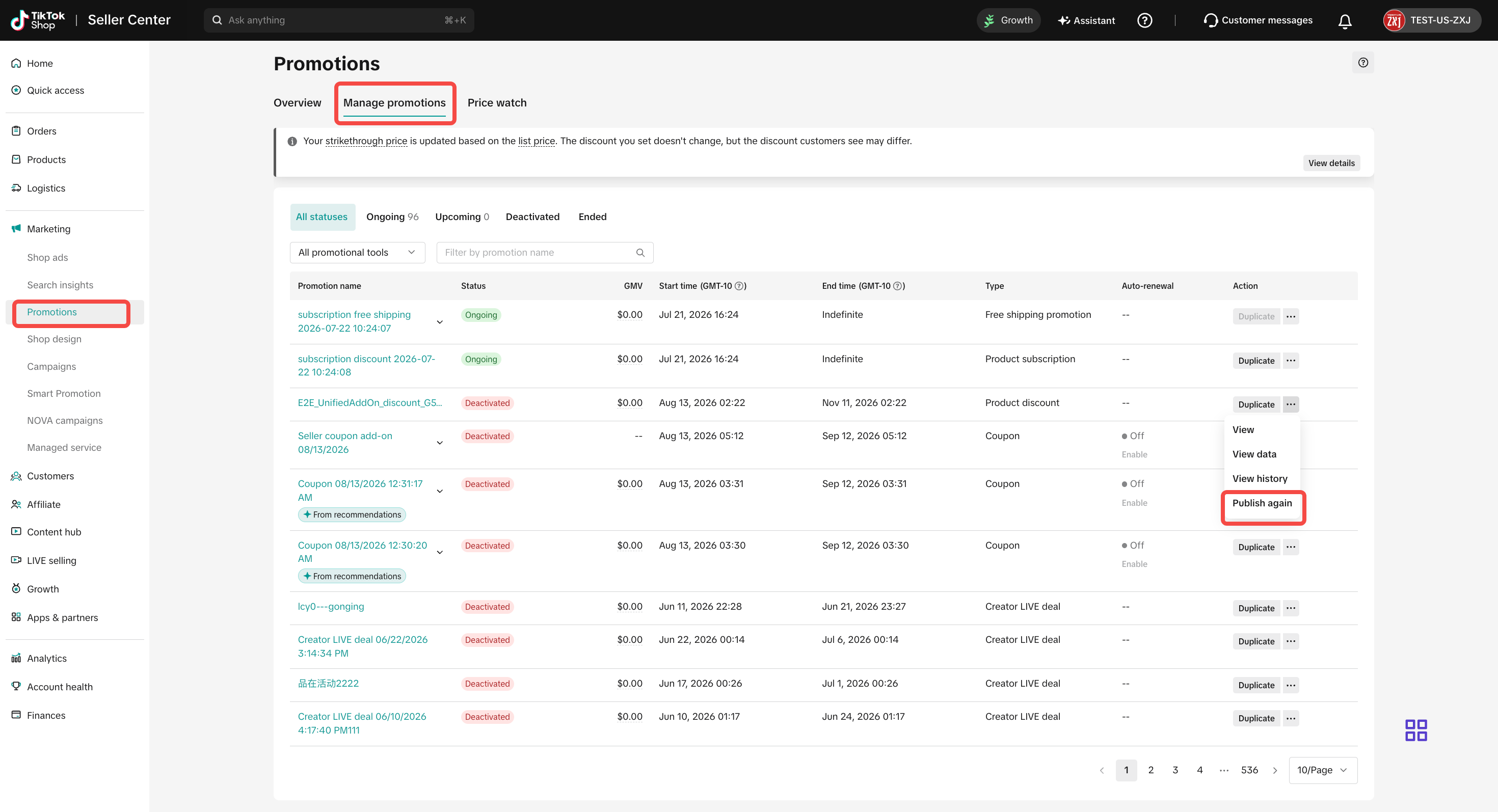
Task: Expand Coupon 08/13/2026 12:31:17 AM row
Action: click(440, 491)
